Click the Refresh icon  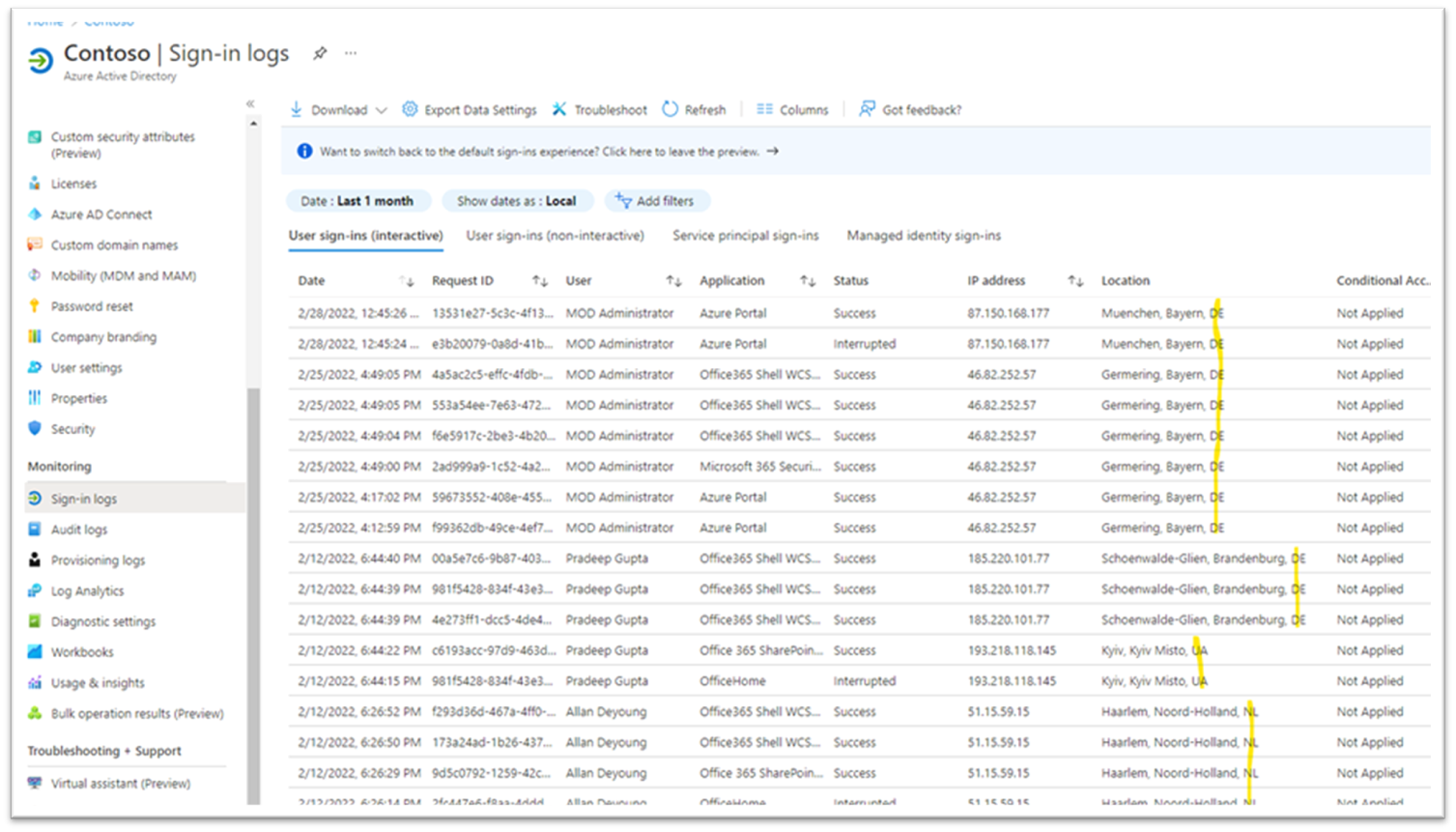click(x=670, y=110)
